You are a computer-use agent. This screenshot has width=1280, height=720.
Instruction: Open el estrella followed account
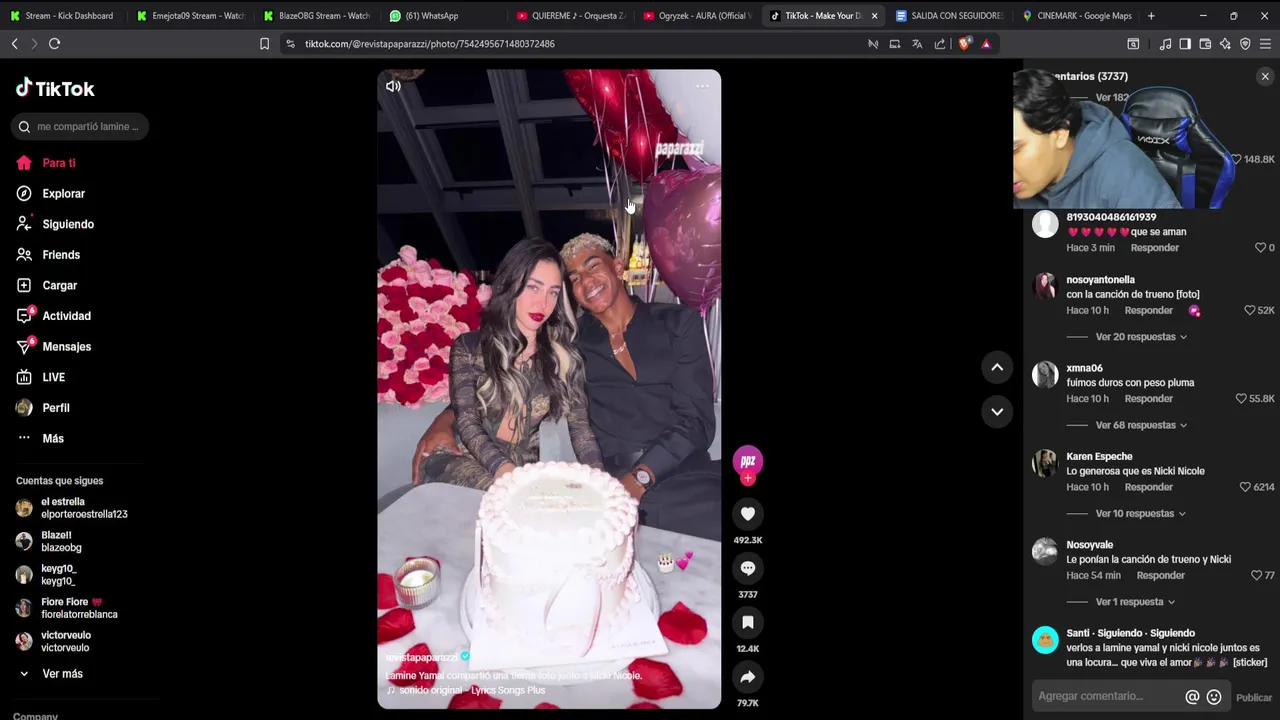pyautogui.click(x=72, y=508)
